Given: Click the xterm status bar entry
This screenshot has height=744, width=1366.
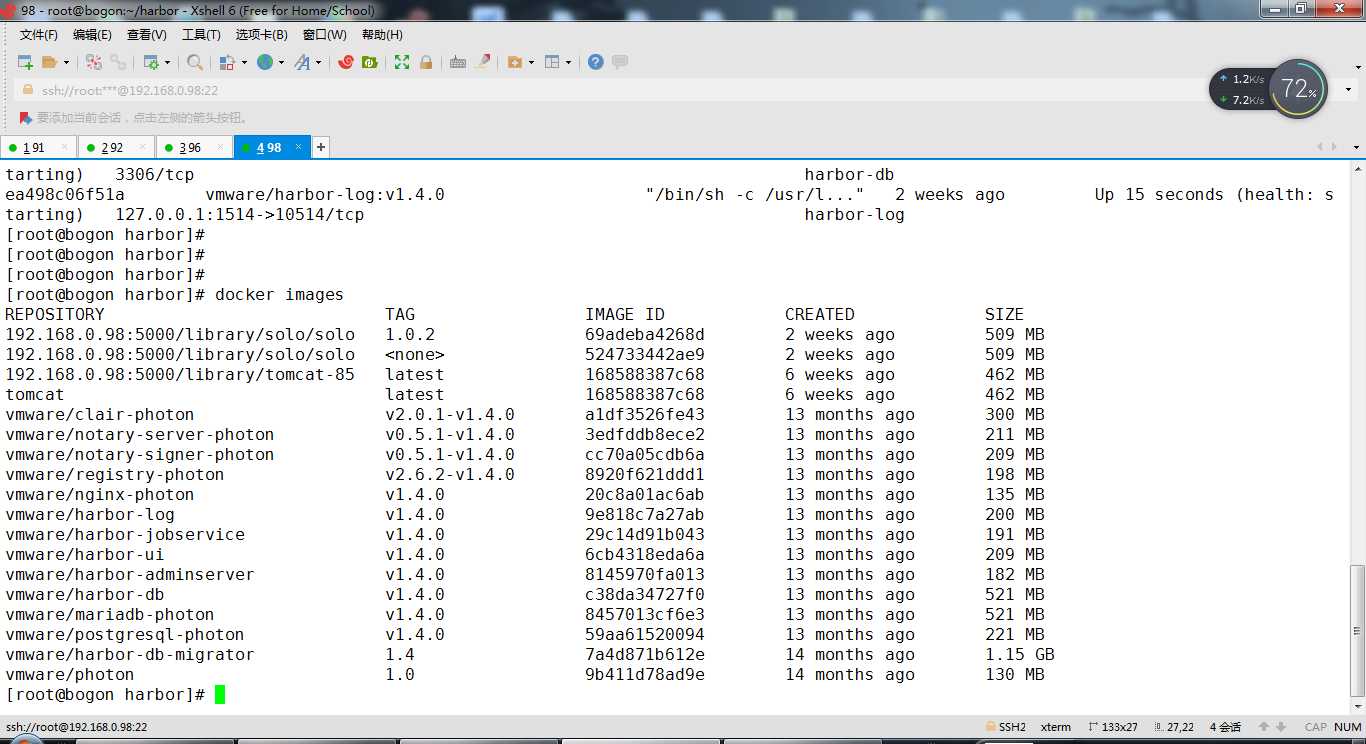Looking at the screenshot, I should tap(1055, 727).
